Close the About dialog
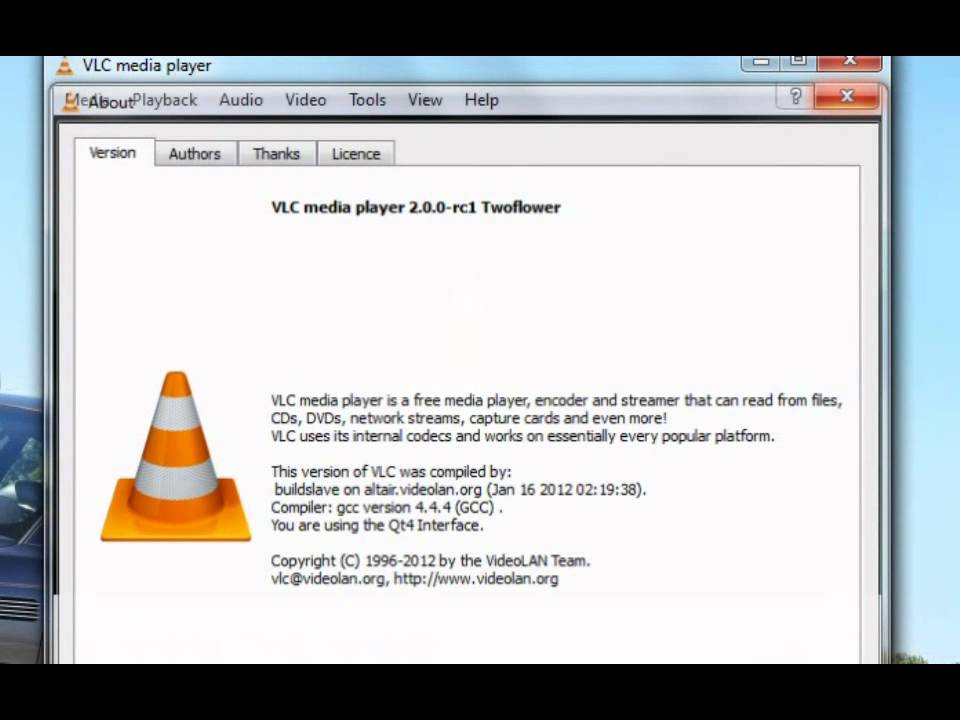The height and width of the screenshot is (720, 960). (x=847, y=96)
